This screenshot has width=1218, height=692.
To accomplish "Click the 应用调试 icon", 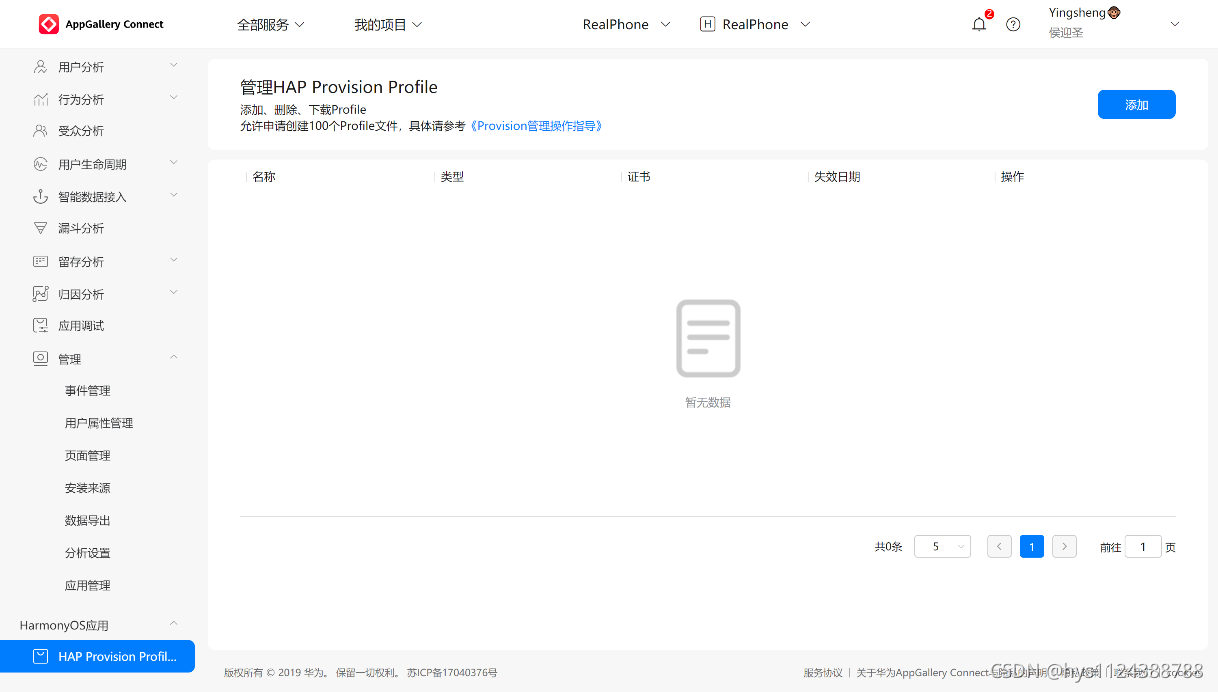I will 40,326.
